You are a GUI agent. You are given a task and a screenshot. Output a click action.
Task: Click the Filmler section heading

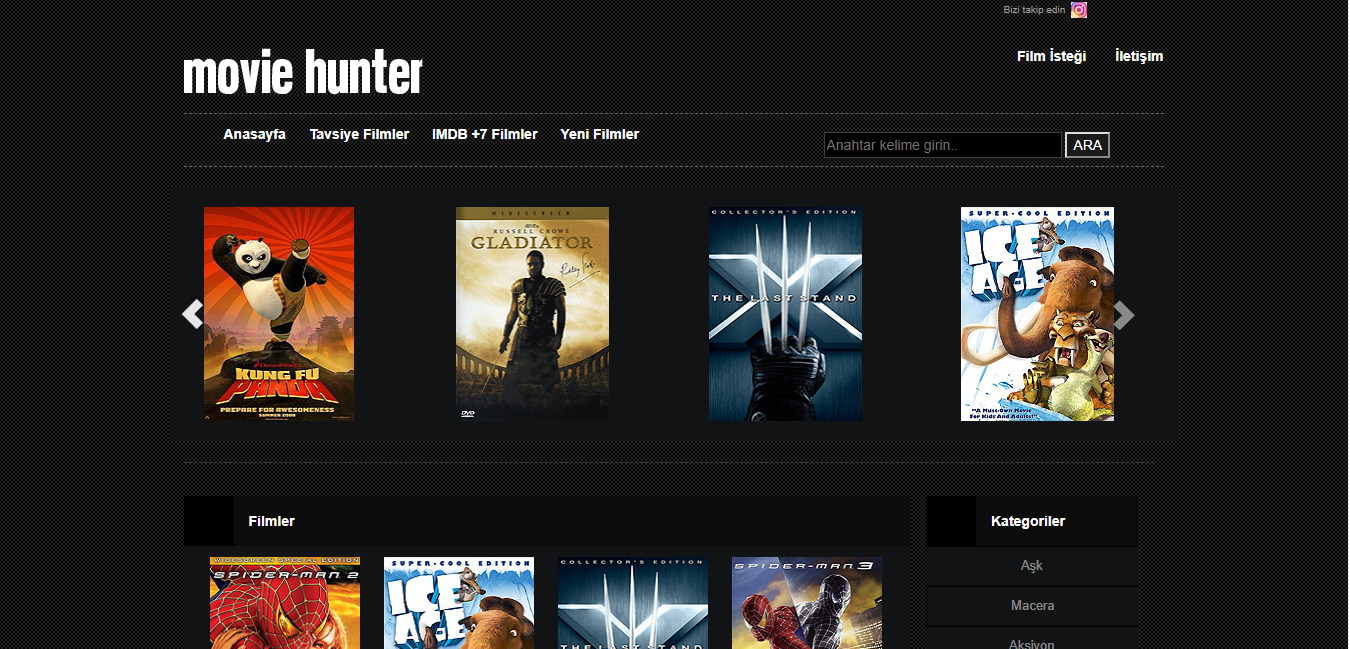click(272, 521)
